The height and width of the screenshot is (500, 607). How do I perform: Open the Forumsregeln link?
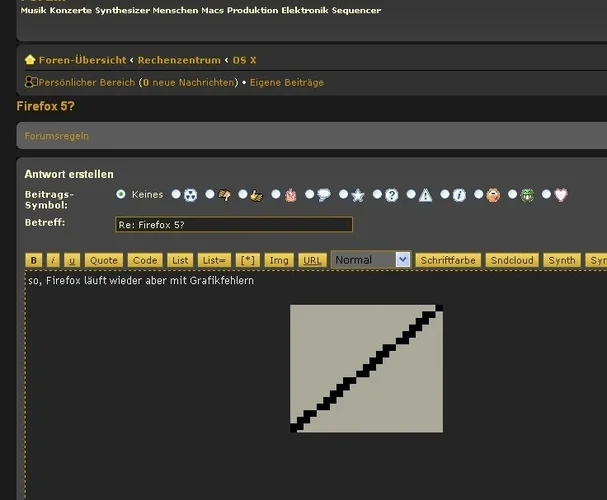[x=57, y=136]
